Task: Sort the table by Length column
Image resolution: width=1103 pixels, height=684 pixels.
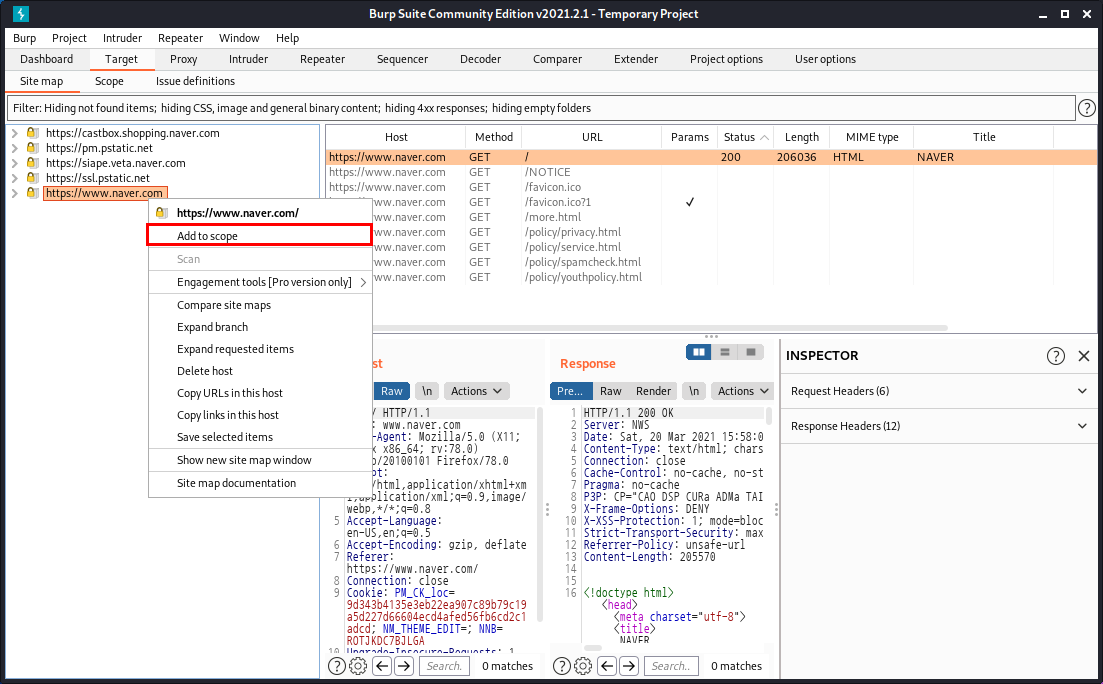Action: click(x=801, y=137)
